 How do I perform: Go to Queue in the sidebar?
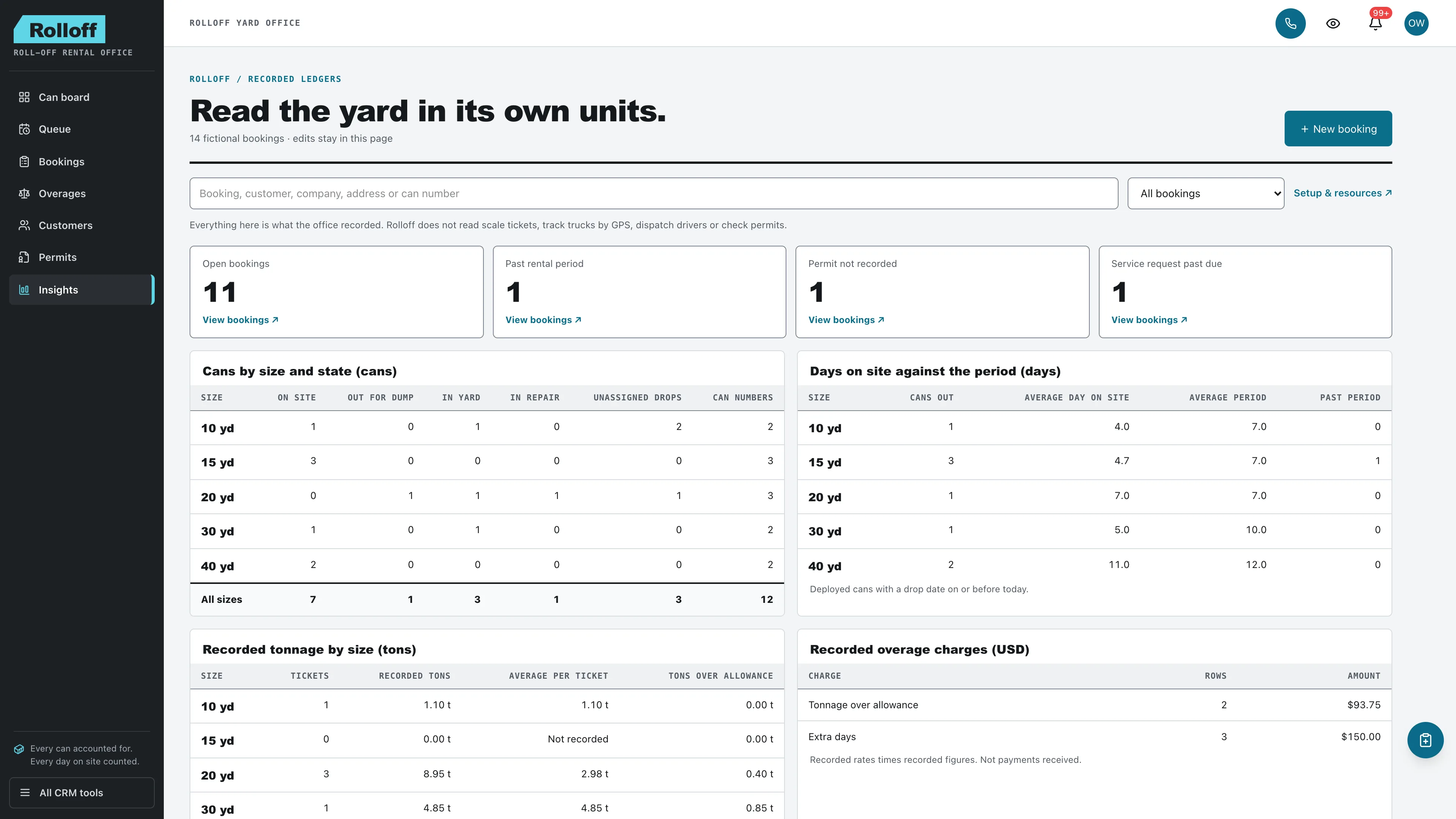[82, 129]
